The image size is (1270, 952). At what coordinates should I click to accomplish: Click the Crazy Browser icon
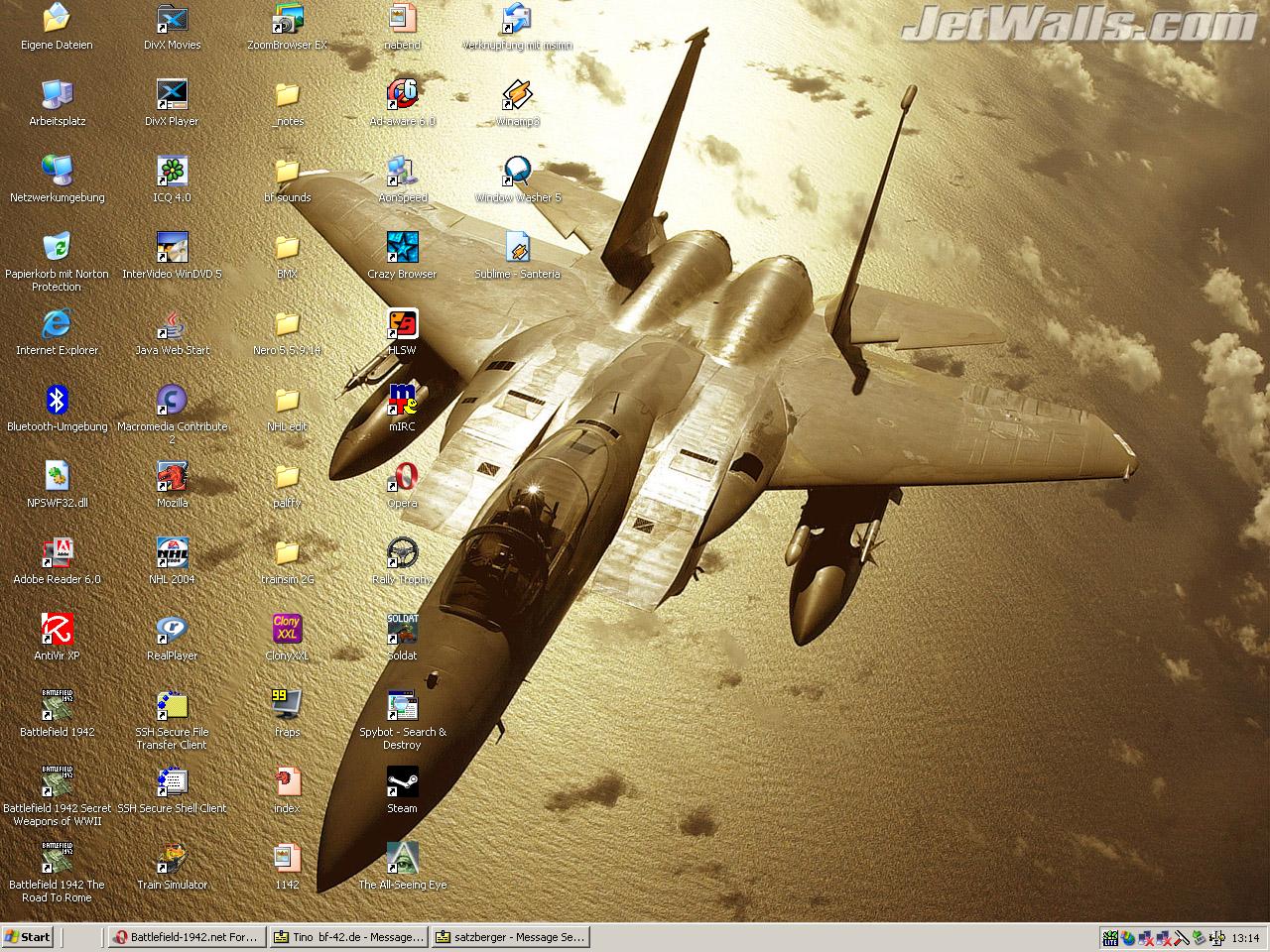coord(402,248)
